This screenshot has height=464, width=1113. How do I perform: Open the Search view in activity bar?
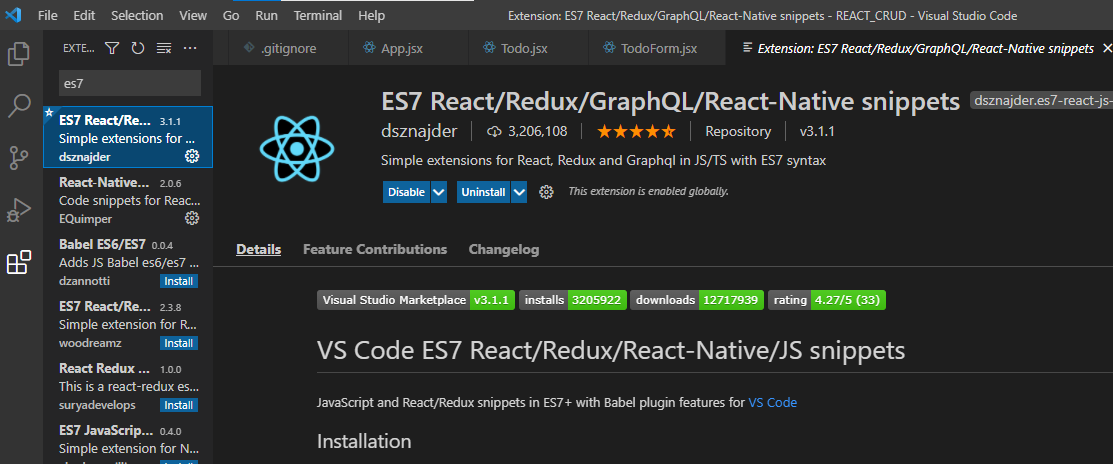[18, 106]
